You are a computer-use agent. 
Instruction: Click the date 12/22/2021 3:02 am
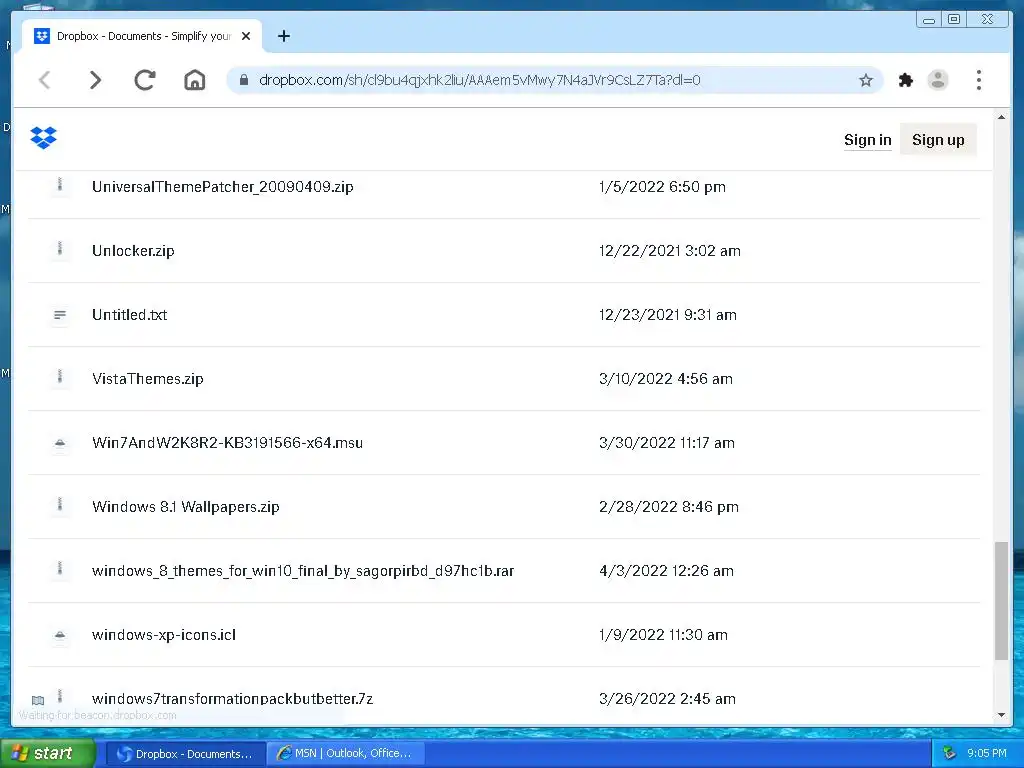[x=670, y=251]
